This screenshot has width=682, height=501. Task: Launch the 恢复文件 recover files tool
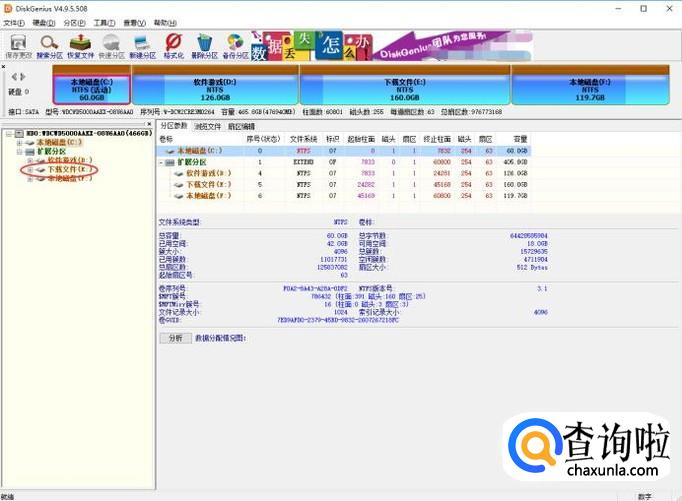coord(80,47)
